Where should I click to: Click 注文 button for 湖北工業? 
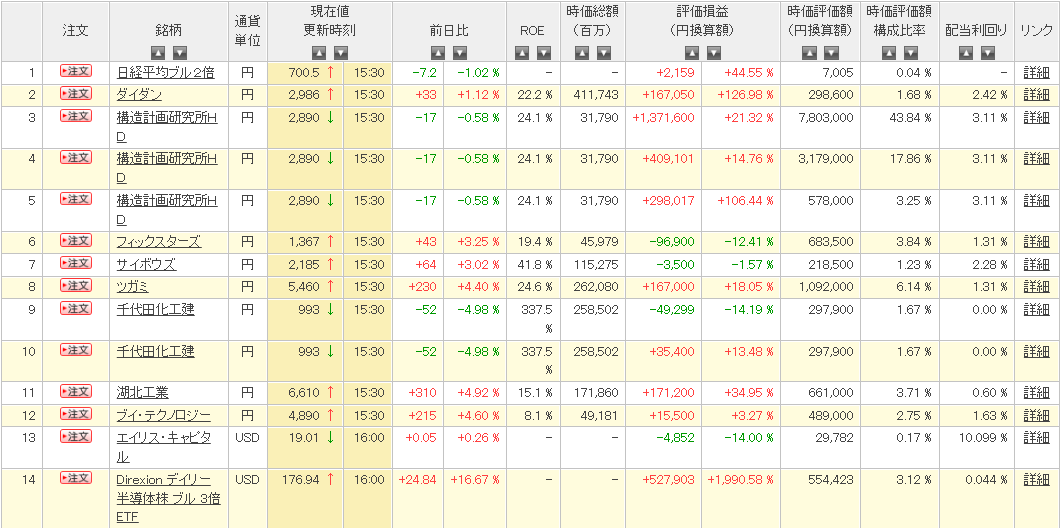click(76, 391)
